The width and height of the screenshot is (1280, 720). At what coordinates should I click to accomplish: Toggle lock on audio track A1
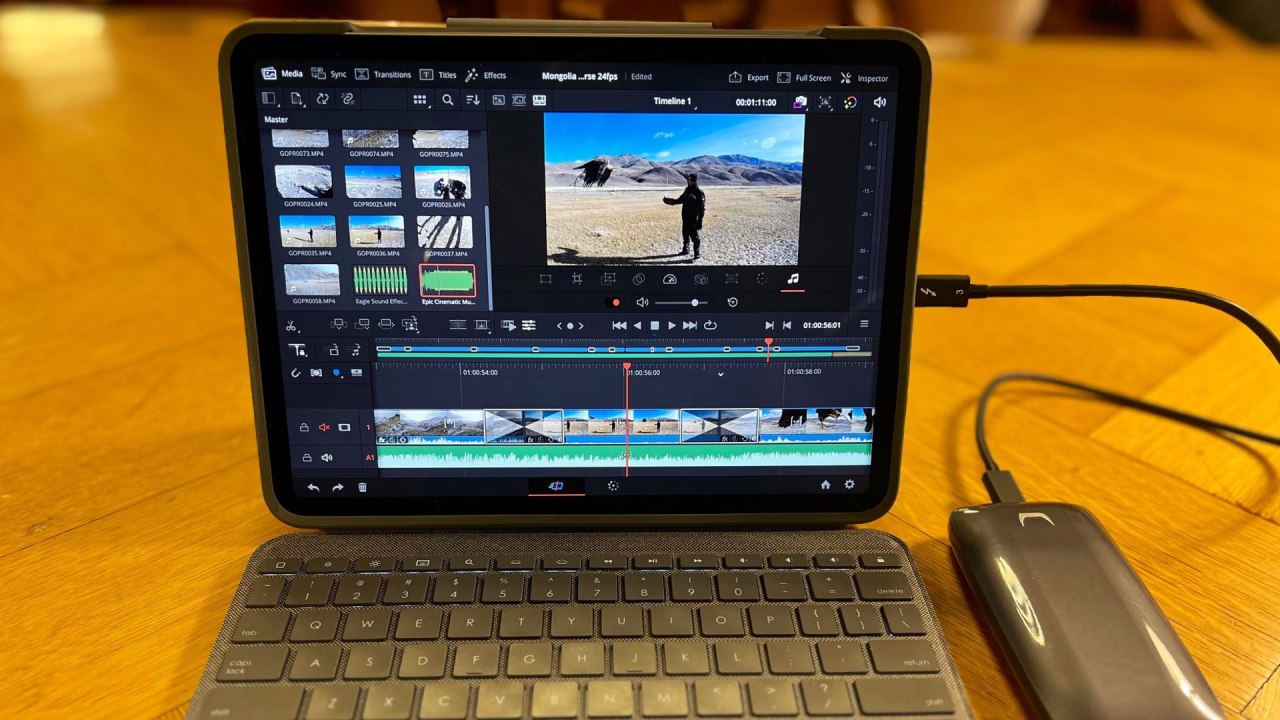pos(306,457)
